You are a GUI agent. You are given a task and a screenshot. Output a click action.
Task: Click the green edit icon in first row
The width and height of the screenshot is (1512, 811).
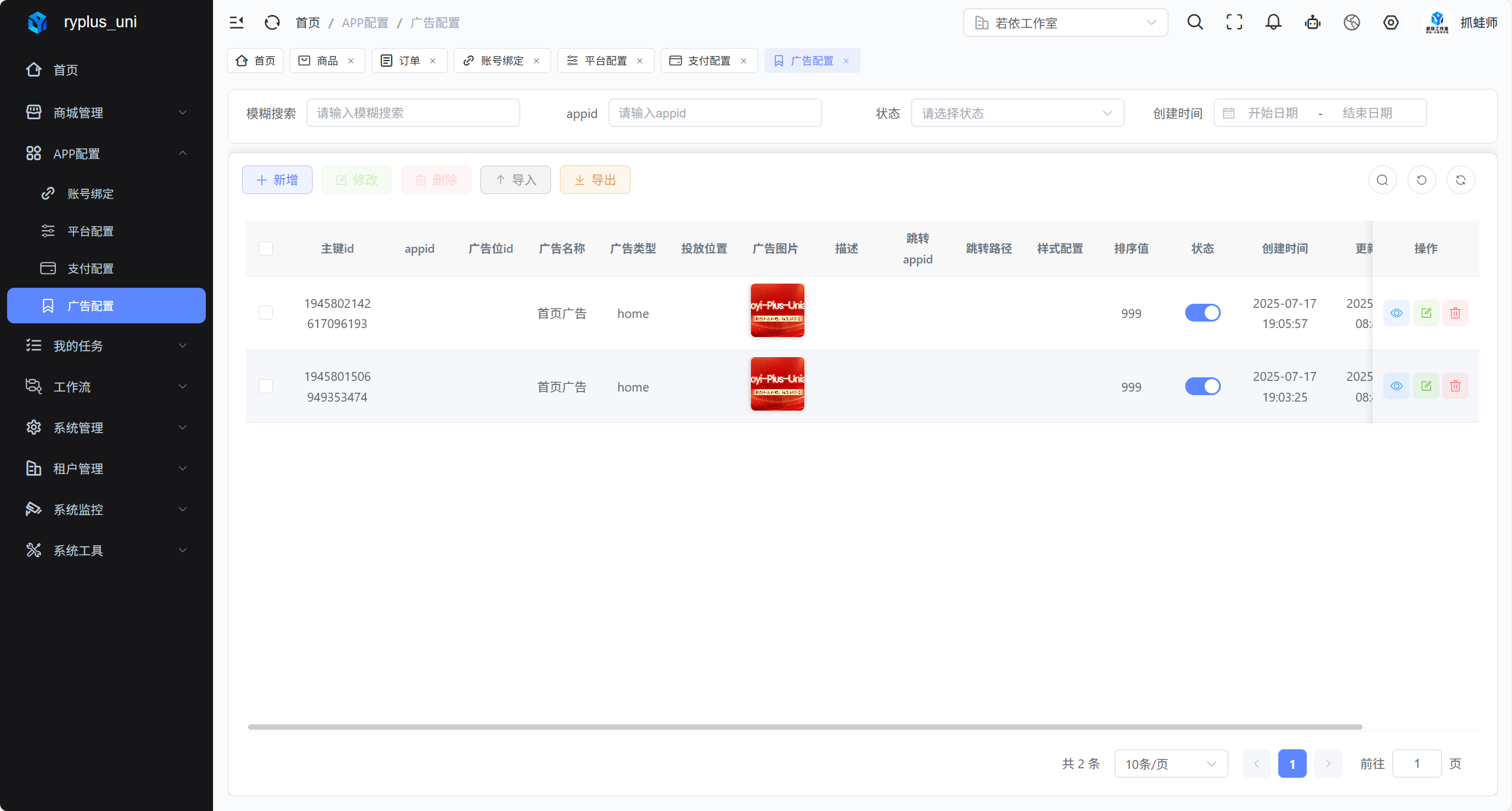pos(1426,313)
